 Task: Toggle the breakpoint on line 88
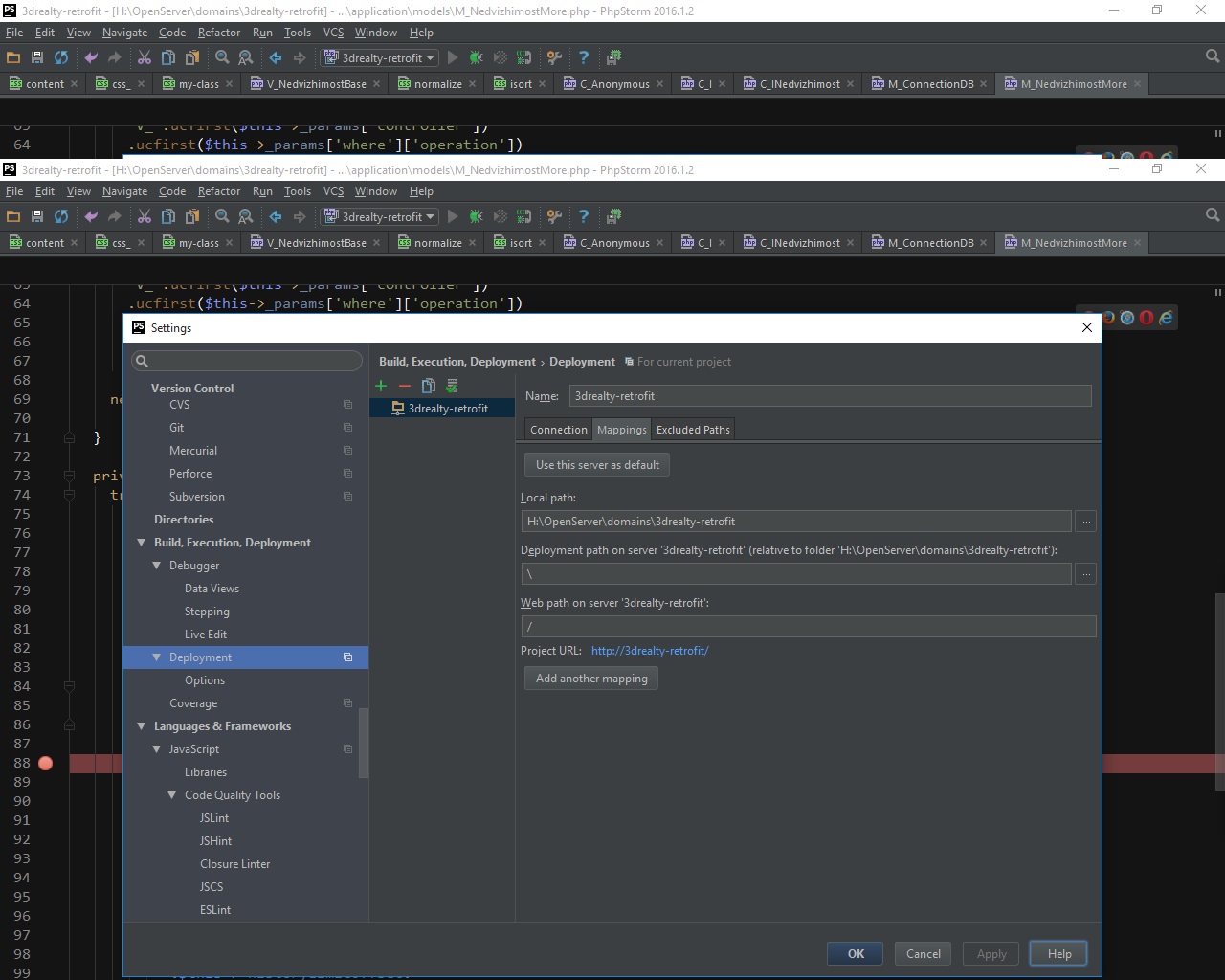pos(45,763)
